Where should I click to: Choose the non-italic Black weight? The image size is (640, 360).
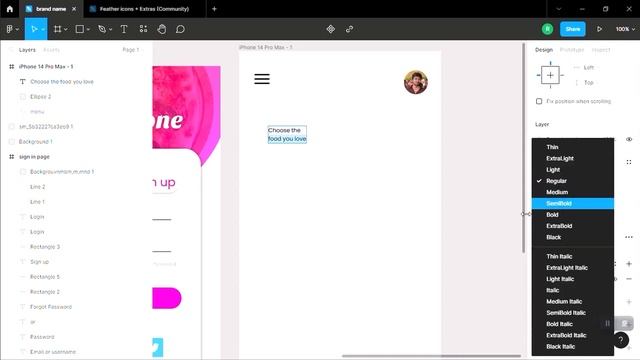coord(573,237)
